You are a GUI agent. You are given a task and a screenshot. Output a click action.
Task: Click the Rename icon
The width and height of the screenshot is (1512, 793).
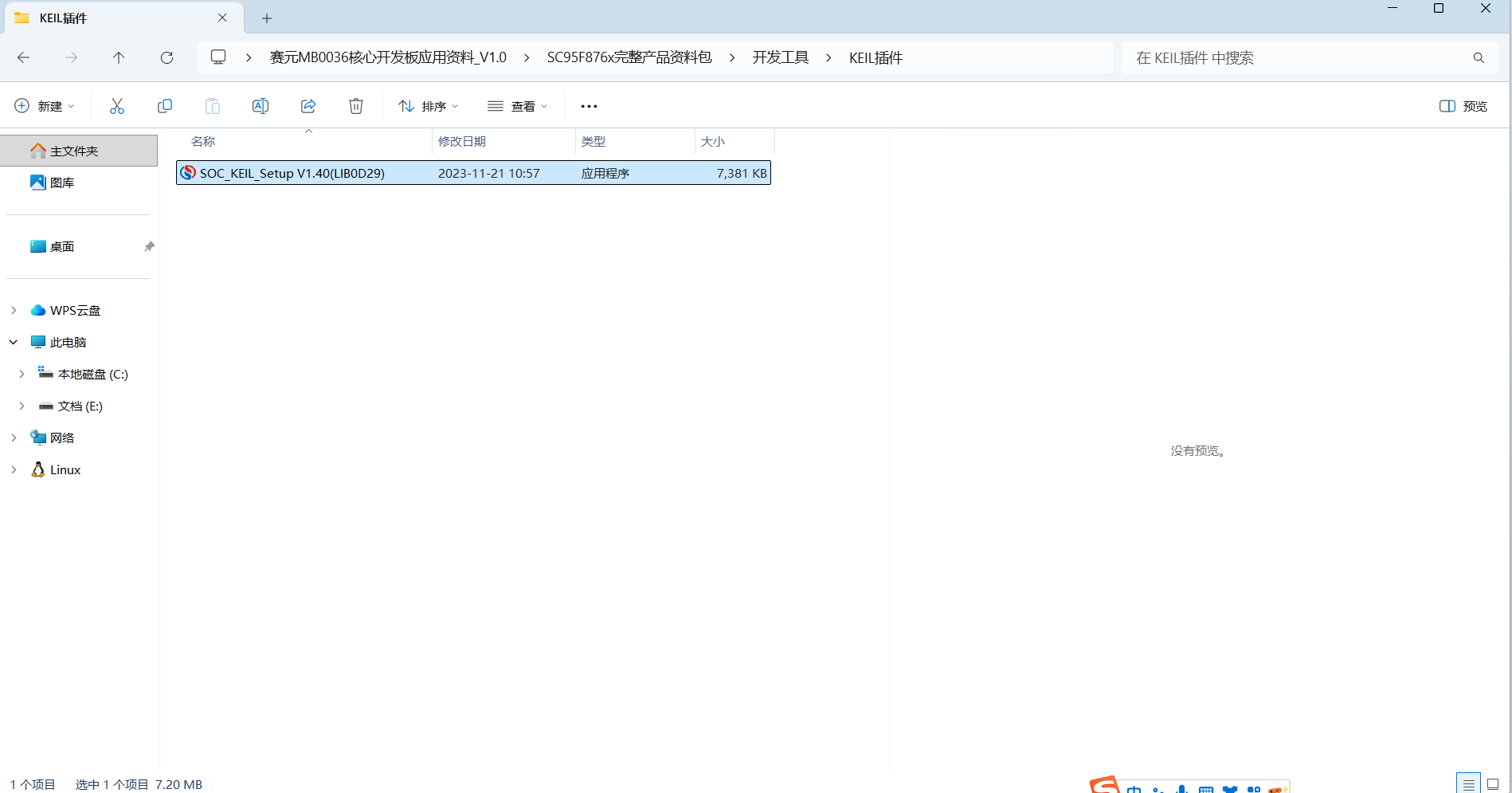click(x=260, y=106)
